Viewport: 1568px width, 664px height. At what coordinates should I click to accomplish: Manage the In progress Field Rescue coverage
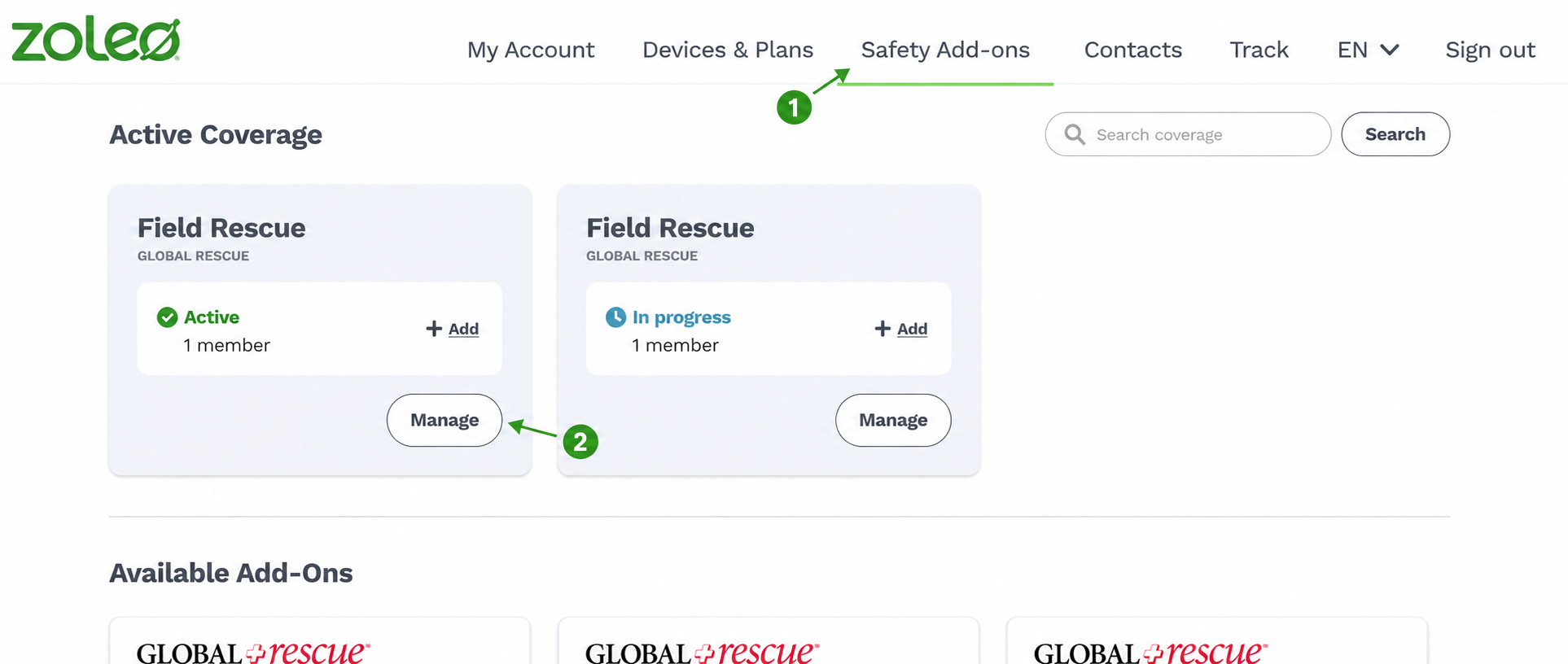[893, 420]
